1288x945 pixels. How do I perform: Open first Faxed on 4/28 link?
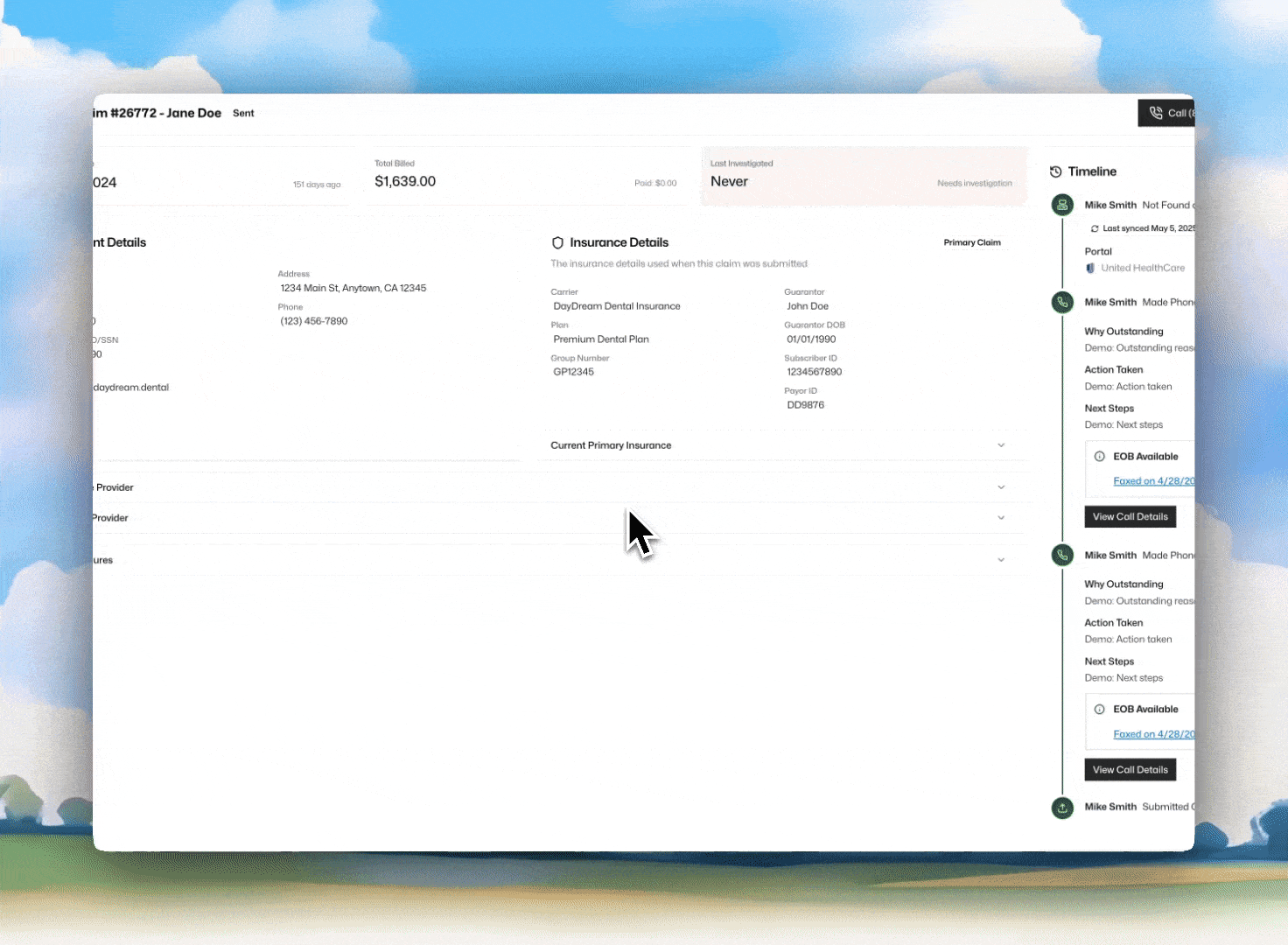(1154, 481)
